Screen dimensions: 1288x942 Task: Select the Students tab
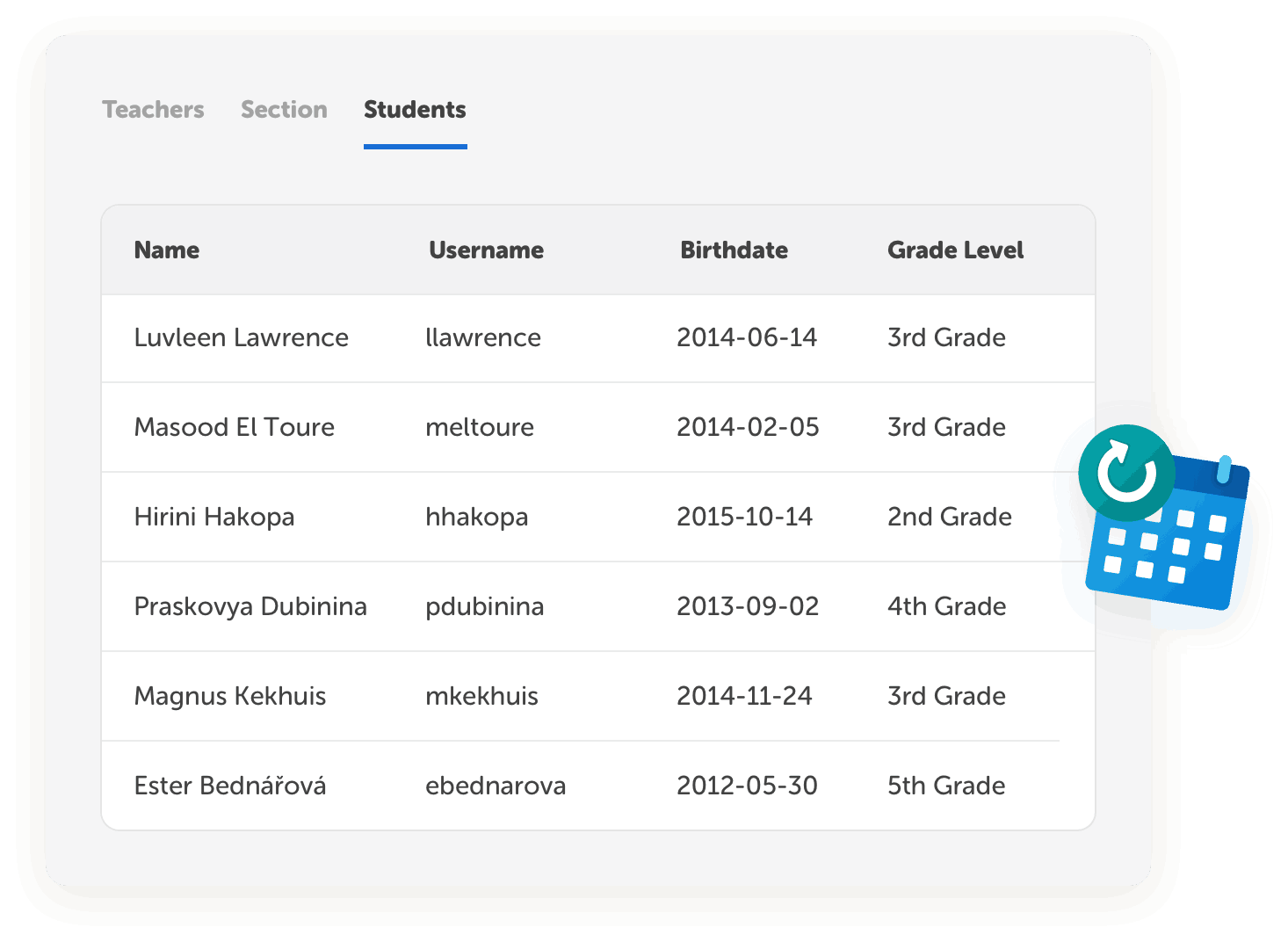click(415, 110)
